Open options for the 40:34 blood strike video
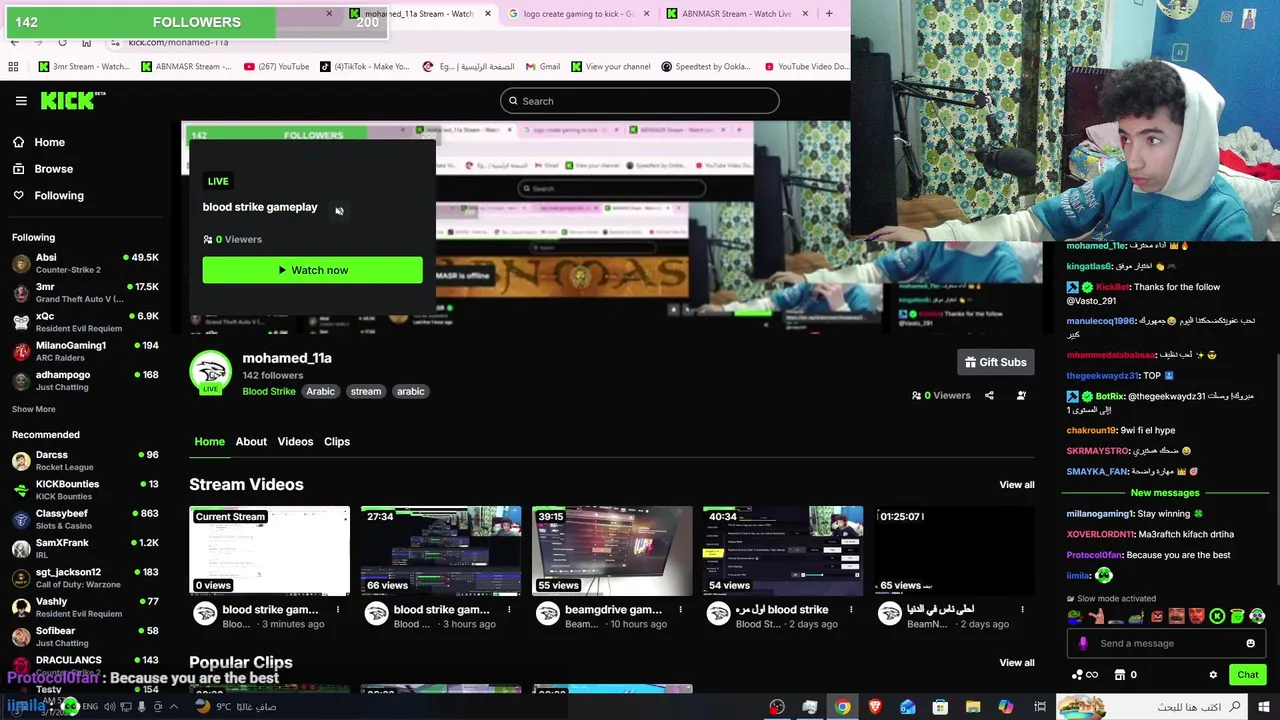 (851, 609)
